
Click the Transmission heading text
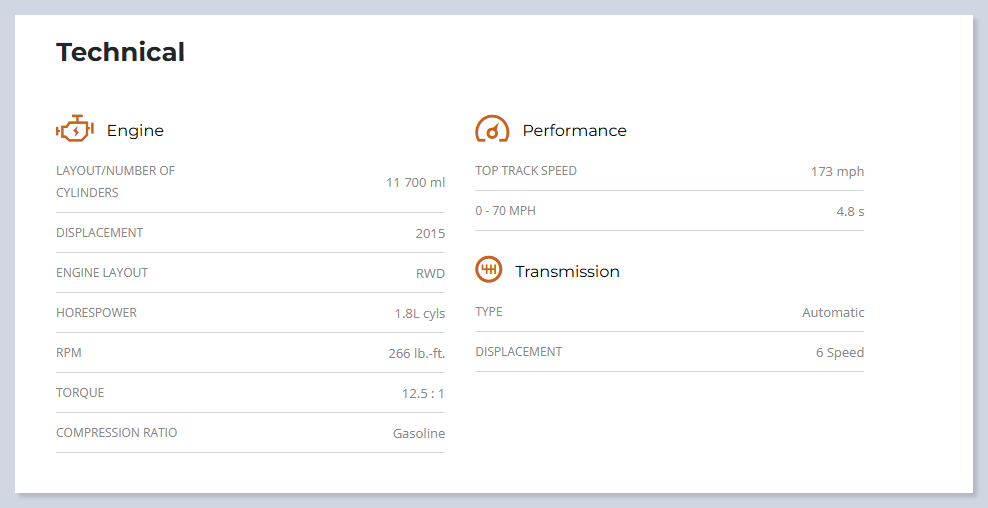567,272
